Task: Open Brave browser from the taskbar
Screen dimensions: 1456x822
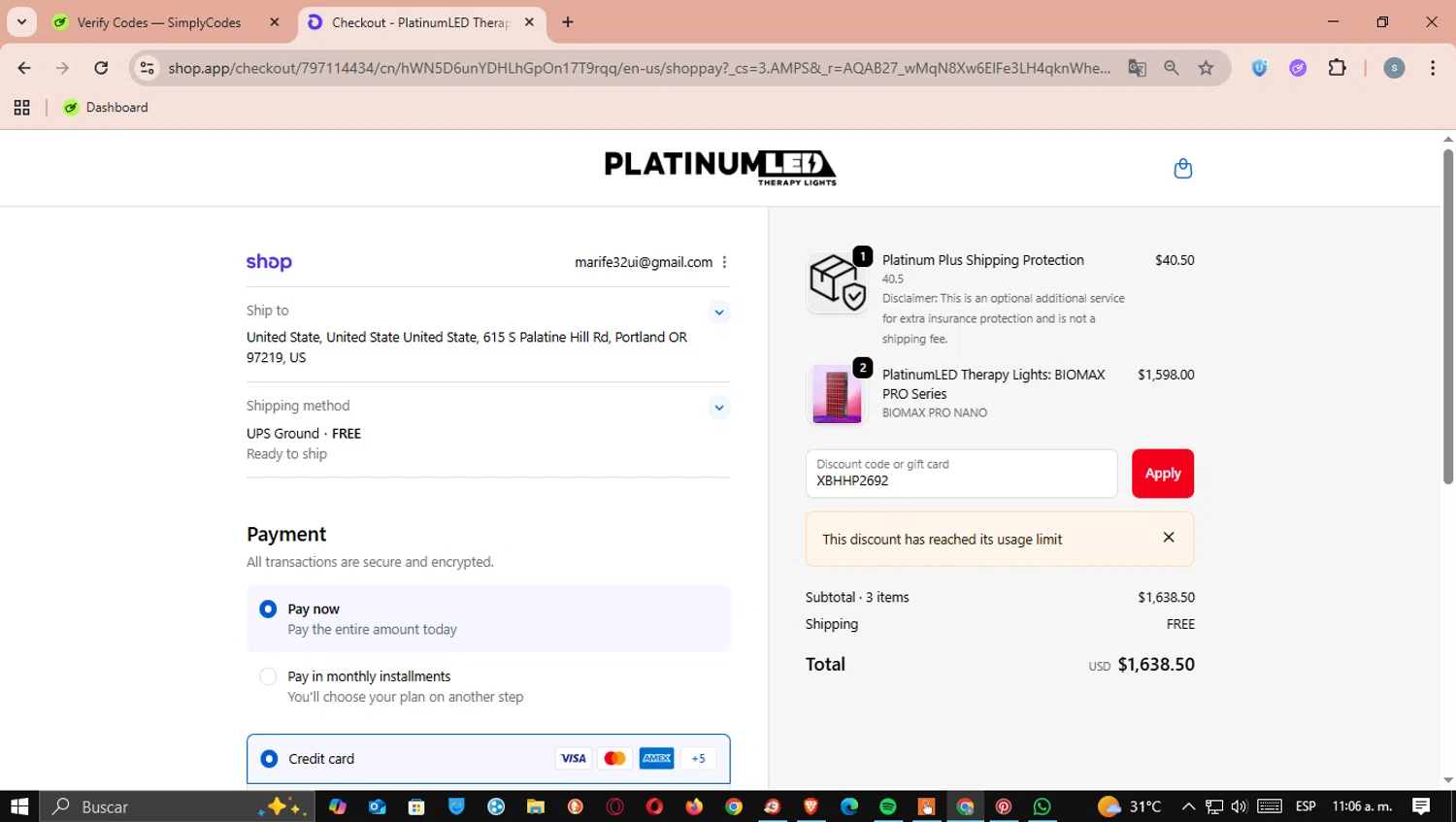Action: (811, 806)
